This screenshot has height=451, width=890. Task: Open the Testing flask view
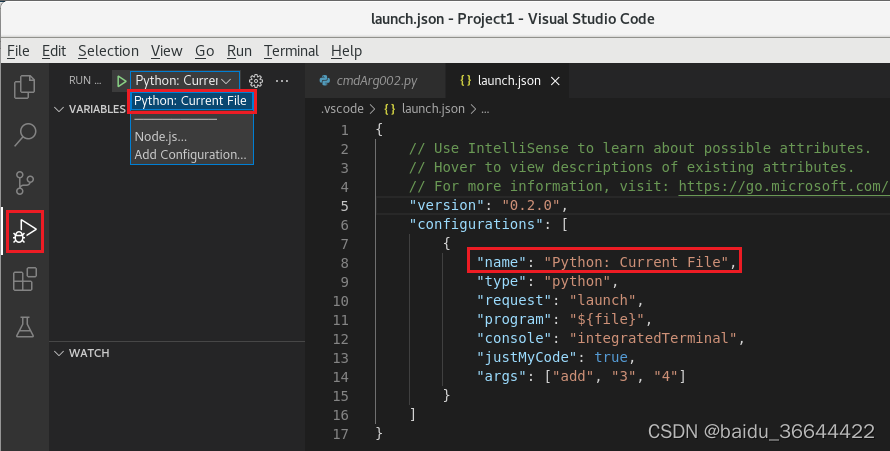(24, 327)
